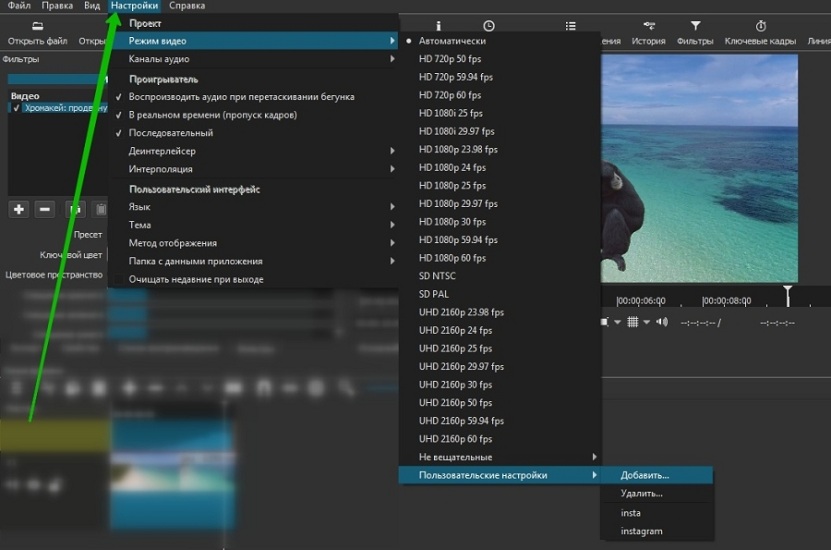Click the volume speaker icon under the preview
Viewport: 831px width, 550px height.
pyautogui.click(x=664, y=322)
